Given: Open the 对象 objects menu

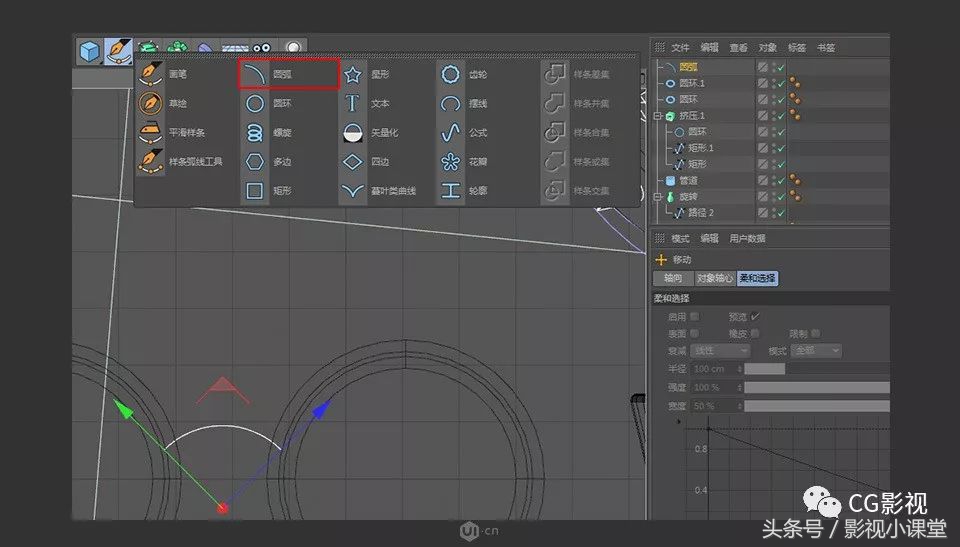Looking at the screenshot, I should (x=768, y=48).
